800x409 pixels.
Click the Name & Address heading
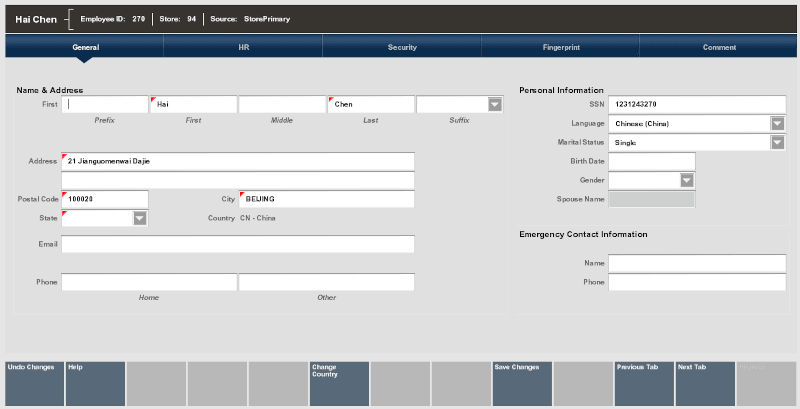point(49,90)
